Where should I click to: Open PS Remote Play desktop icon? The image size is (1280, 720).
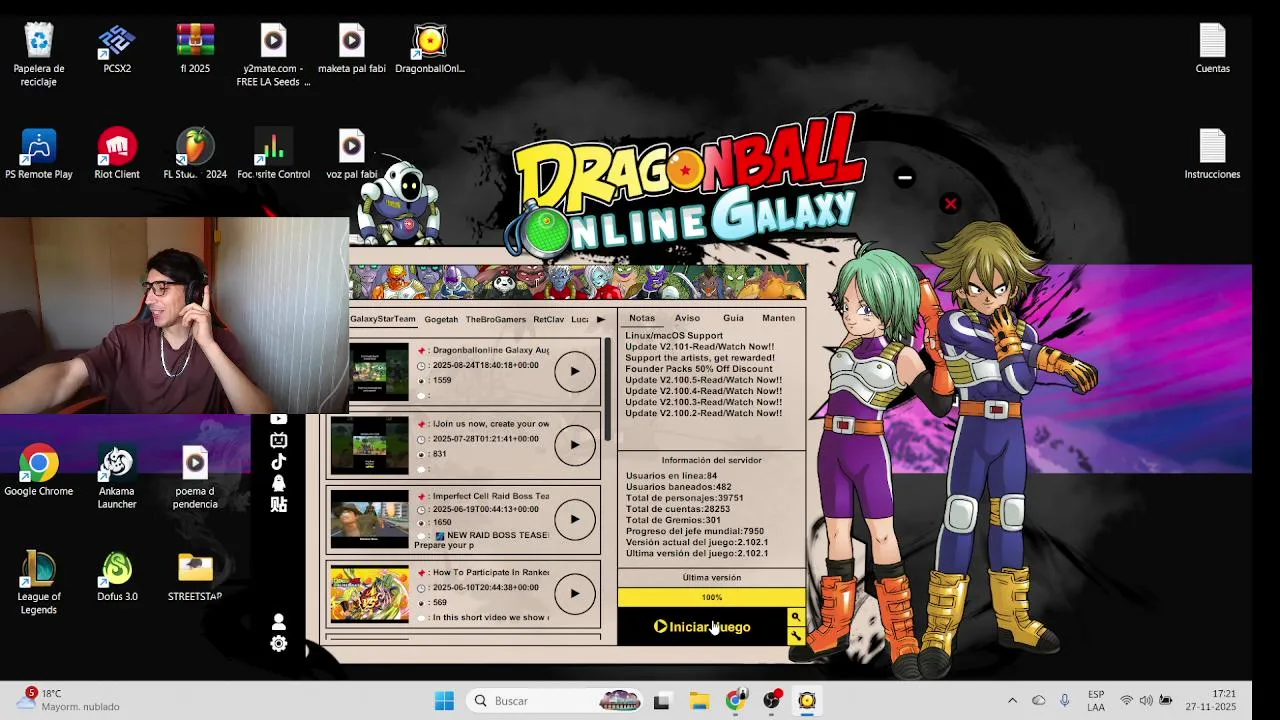point(39,155)
